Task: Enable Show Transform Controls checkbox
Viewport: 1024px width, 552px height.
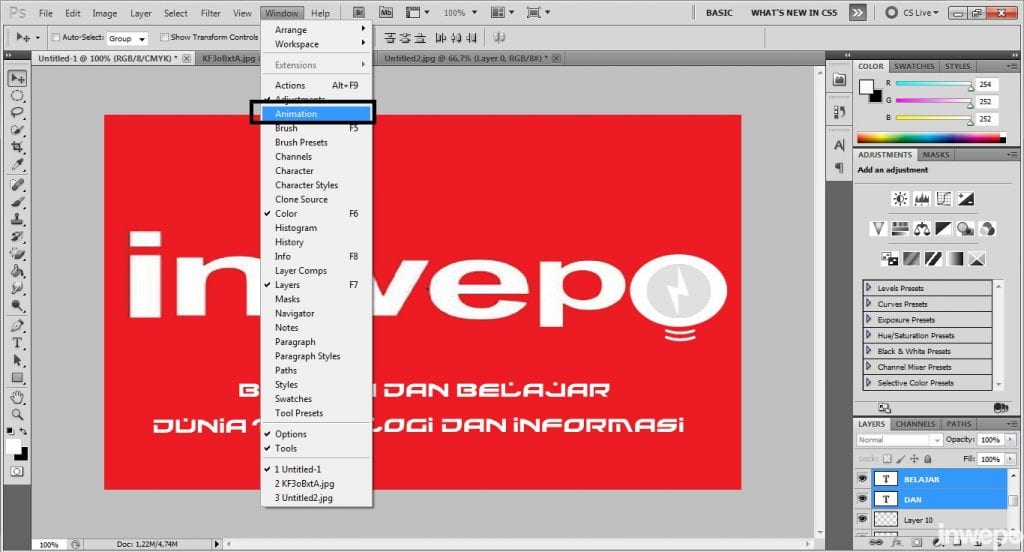Action: 165,37
